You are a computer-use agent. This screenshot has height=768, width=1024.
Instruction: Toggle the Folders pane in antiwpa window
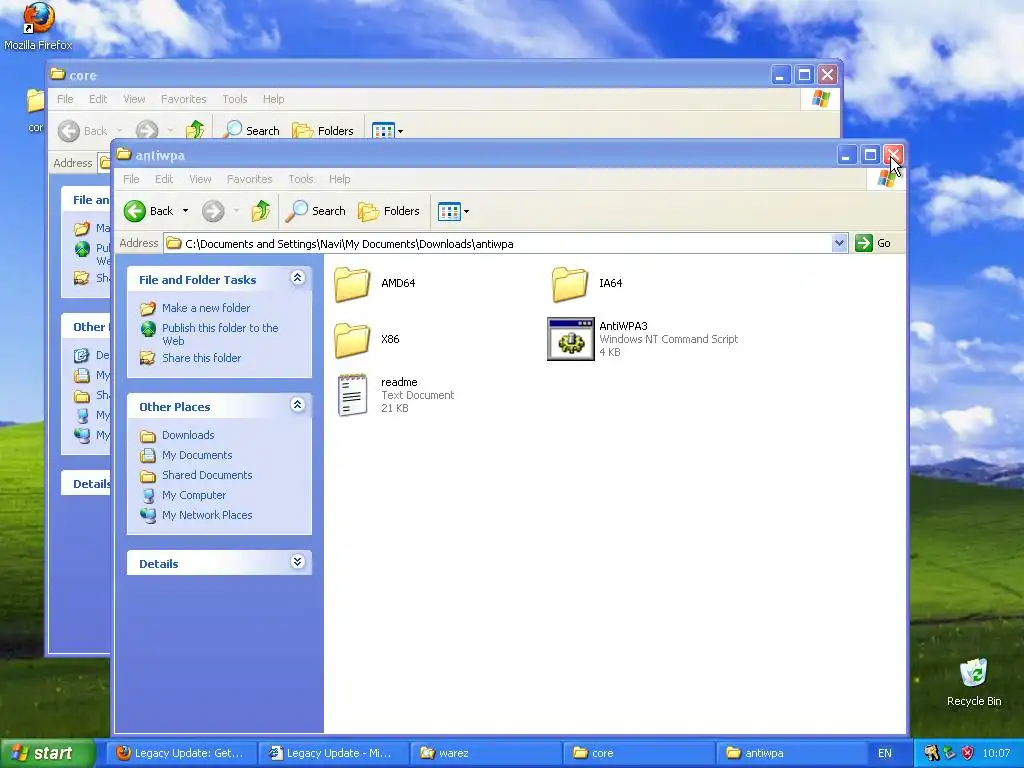coord(389,211)
